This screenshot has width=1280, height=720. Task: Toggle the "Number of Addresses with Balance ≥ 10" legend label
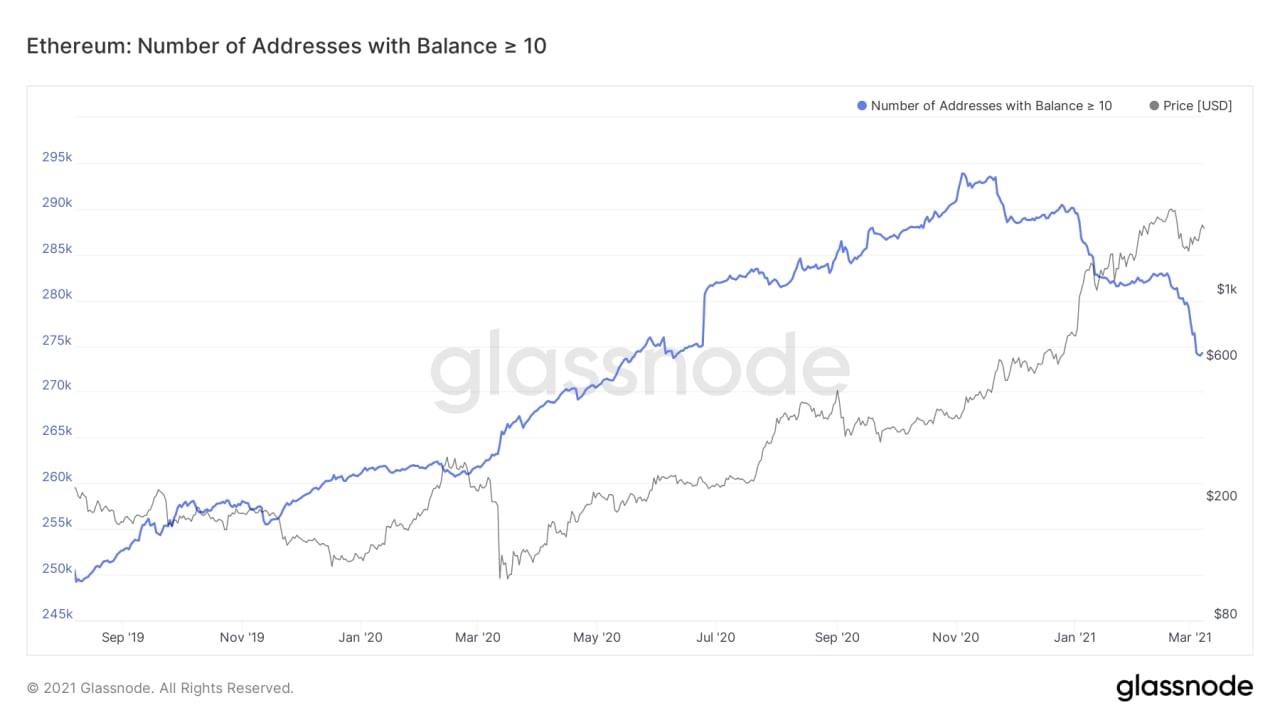[990, 106]
